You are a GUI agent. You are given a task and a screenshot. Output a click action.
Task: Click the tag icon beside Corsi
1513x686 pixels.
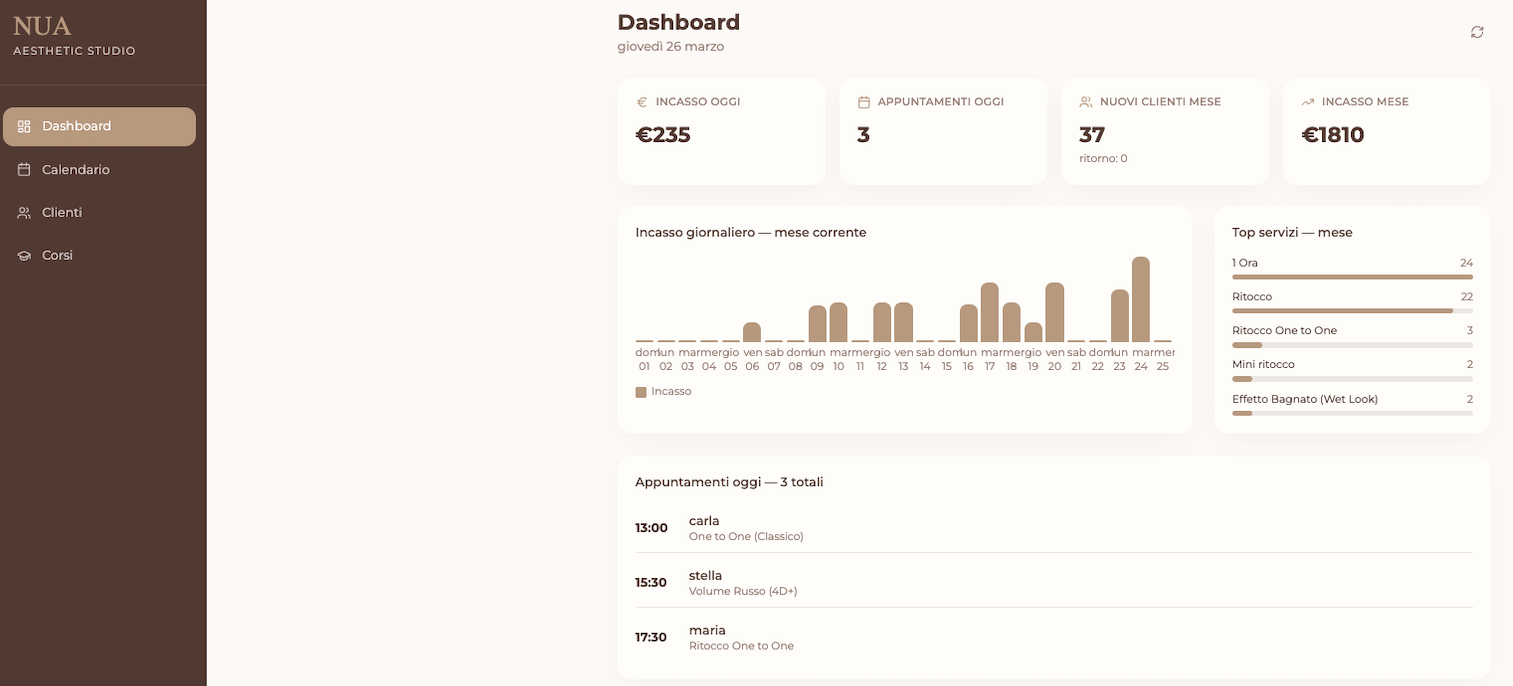pos(23,255)
